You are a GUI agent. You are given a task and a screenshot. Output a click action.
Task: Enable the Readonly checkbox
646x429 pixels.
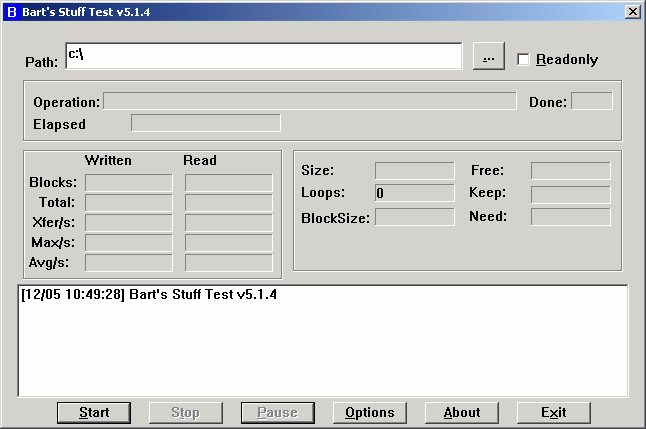tap(523, 59)
